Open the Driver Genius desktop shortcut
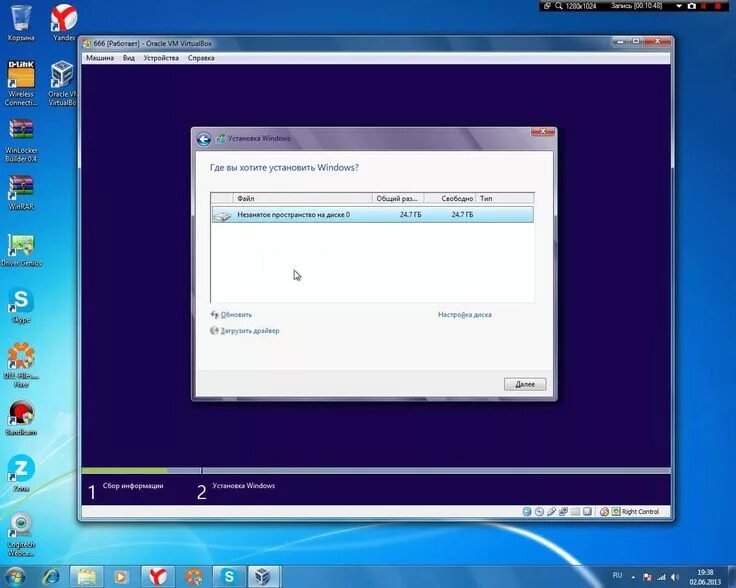 pyautogui.click(x=21, y=250)
